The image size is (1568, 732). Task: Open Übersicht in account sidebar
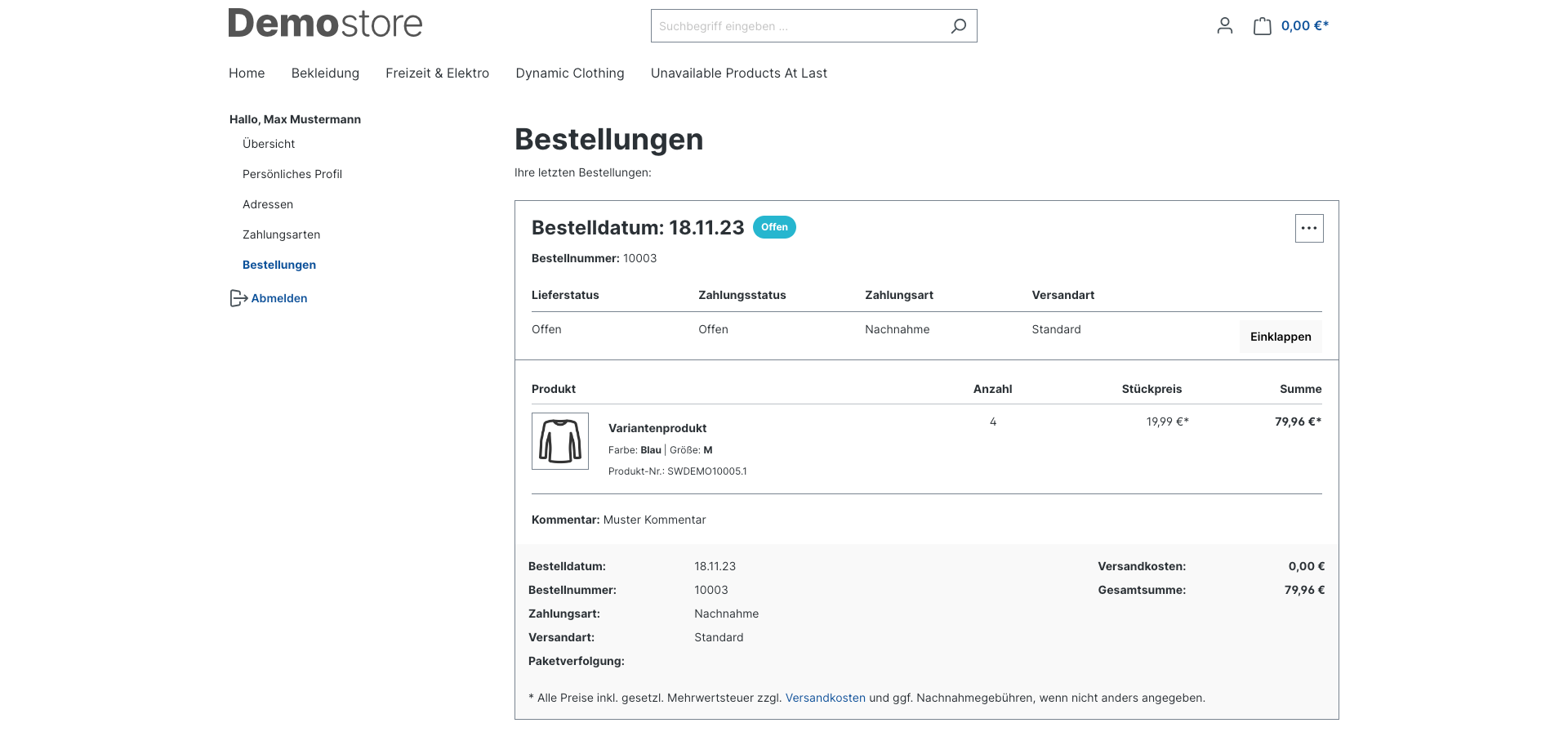point(269,144)
